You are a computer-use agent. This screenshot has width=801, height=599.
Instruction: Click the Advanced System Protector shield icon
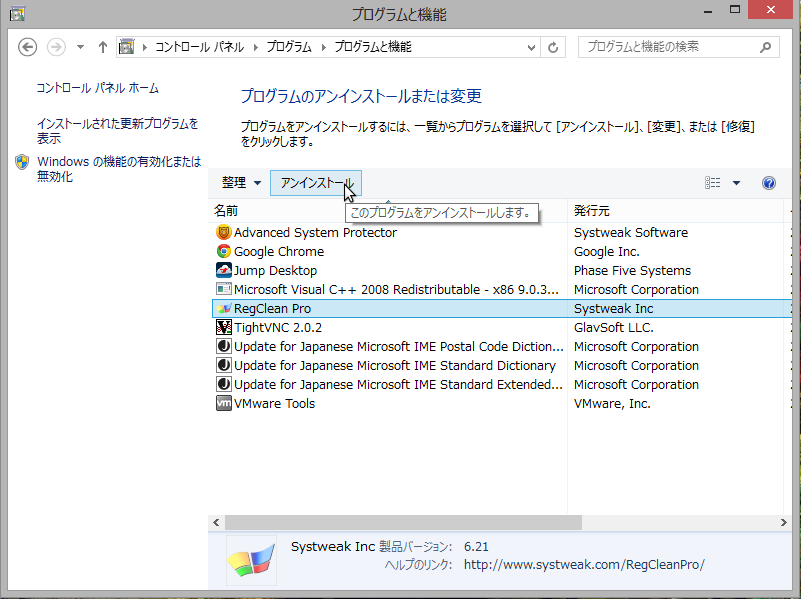(223, 233)
